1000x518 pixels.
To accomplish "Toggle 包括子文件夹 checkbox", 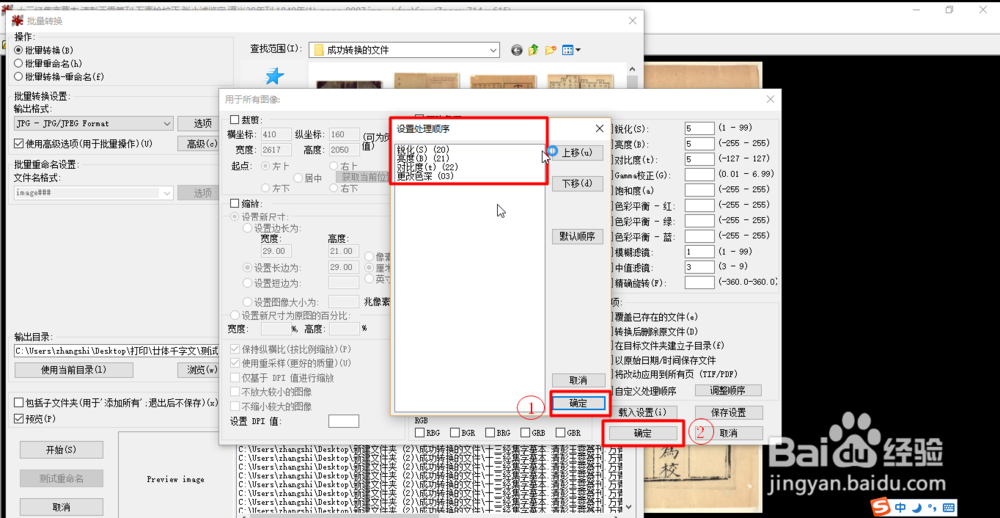I will [18, 403].
